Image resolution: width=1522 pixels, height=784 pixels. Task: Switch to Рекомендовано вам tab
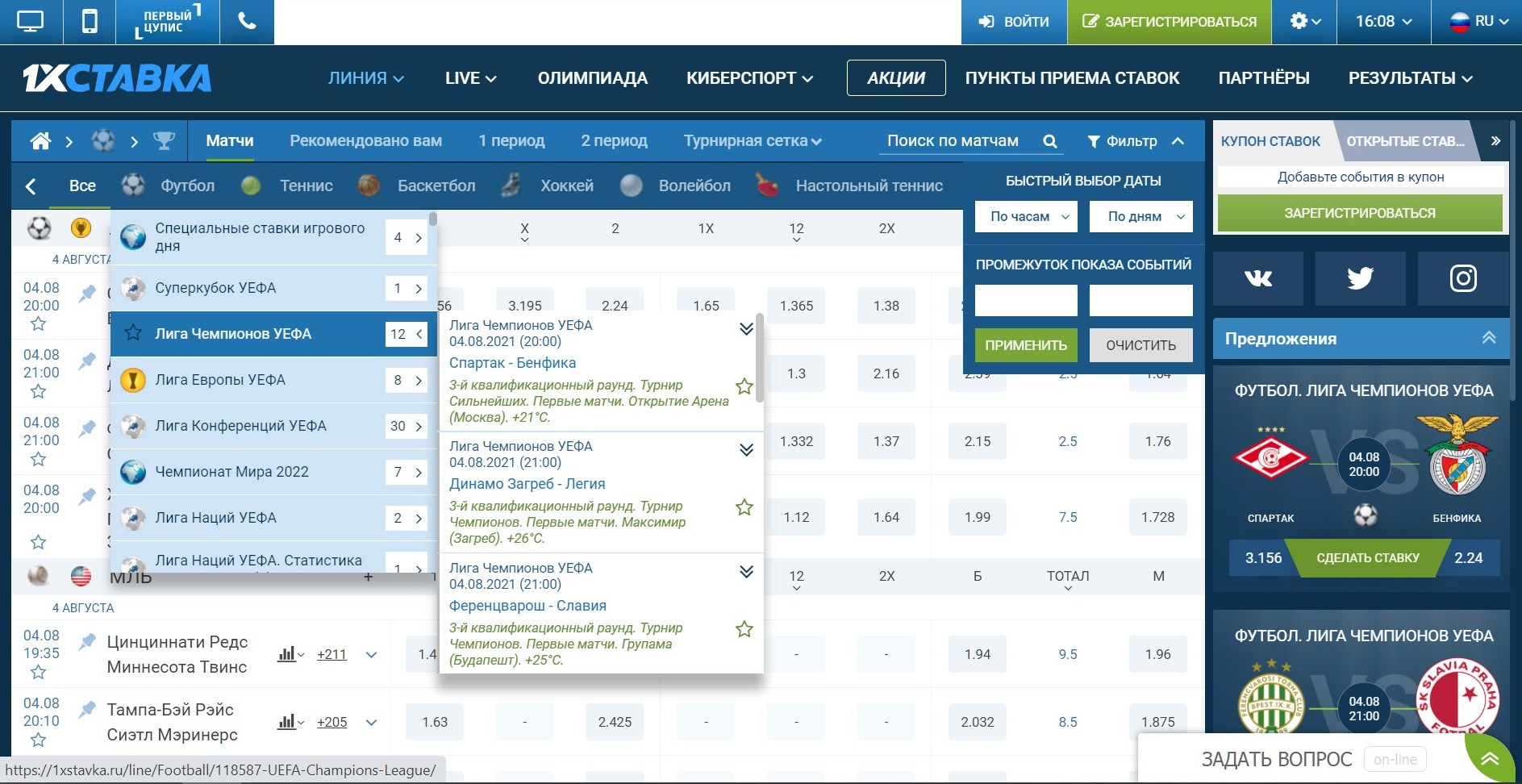click(365, 141)
